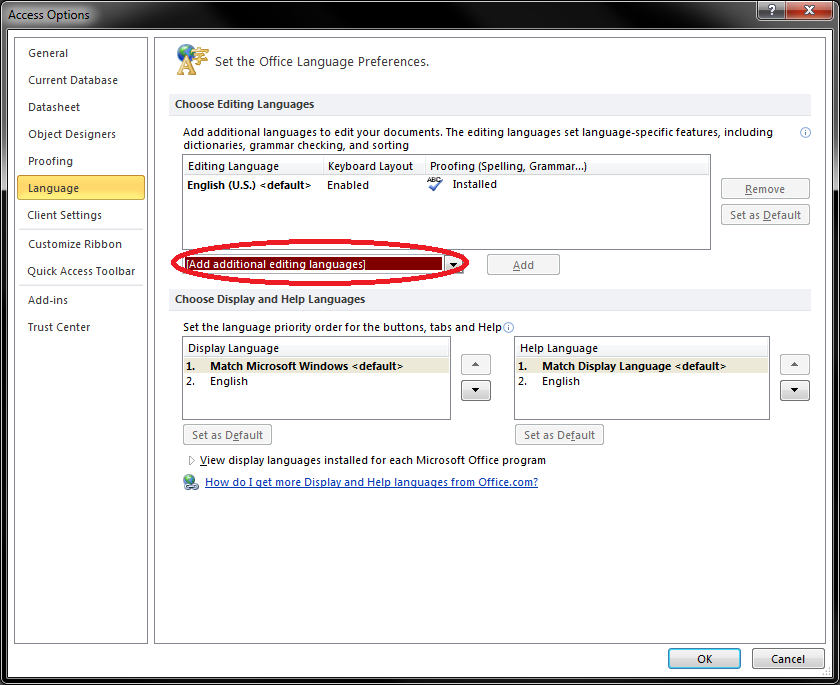Expand View display languages installed disclosure triangle
The height and width of the screenshot is (685, 840).
pyautogui.click(x=191, y=461)
